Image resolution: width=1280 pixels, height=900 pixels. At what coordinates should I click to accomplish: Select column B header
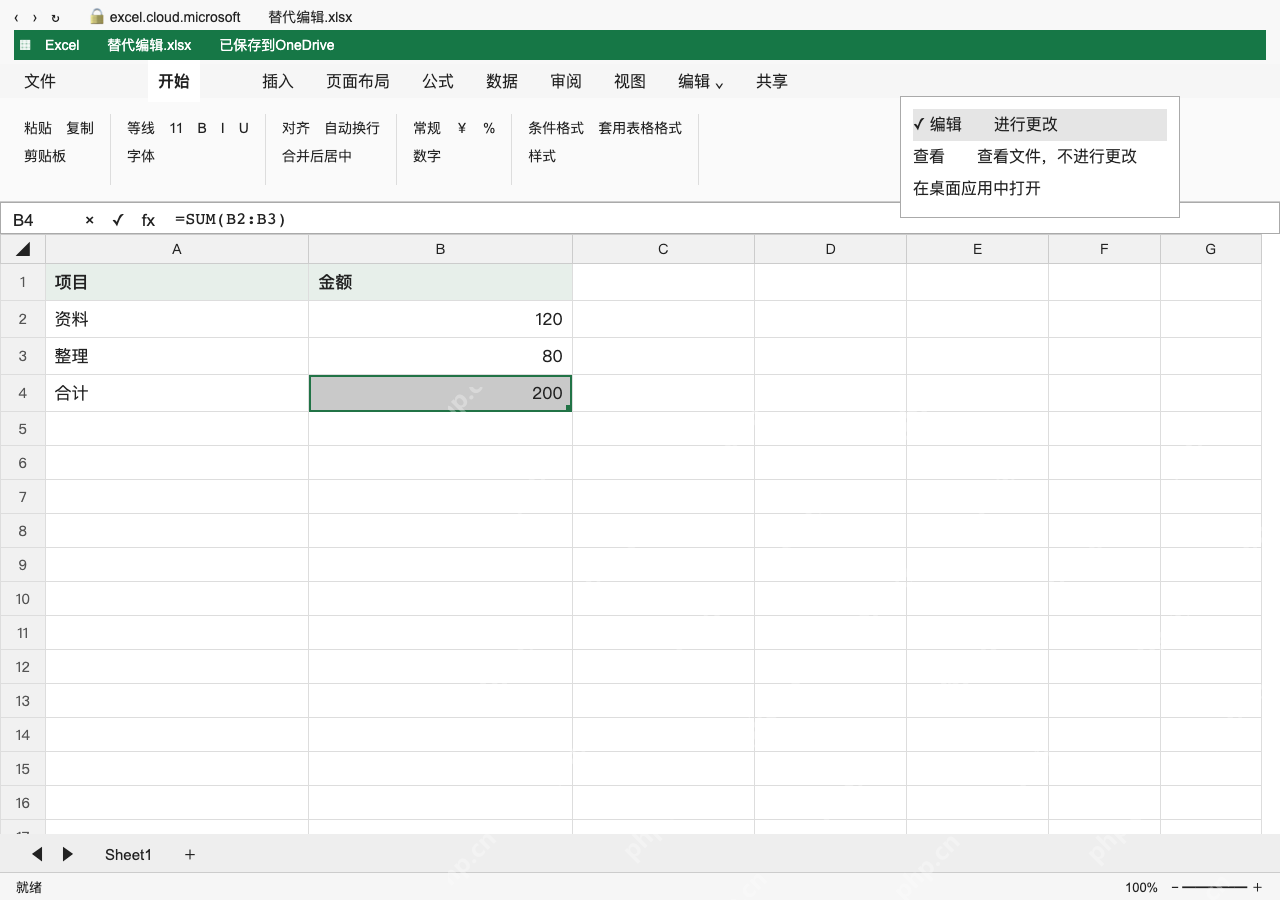[x=440, y=249]
